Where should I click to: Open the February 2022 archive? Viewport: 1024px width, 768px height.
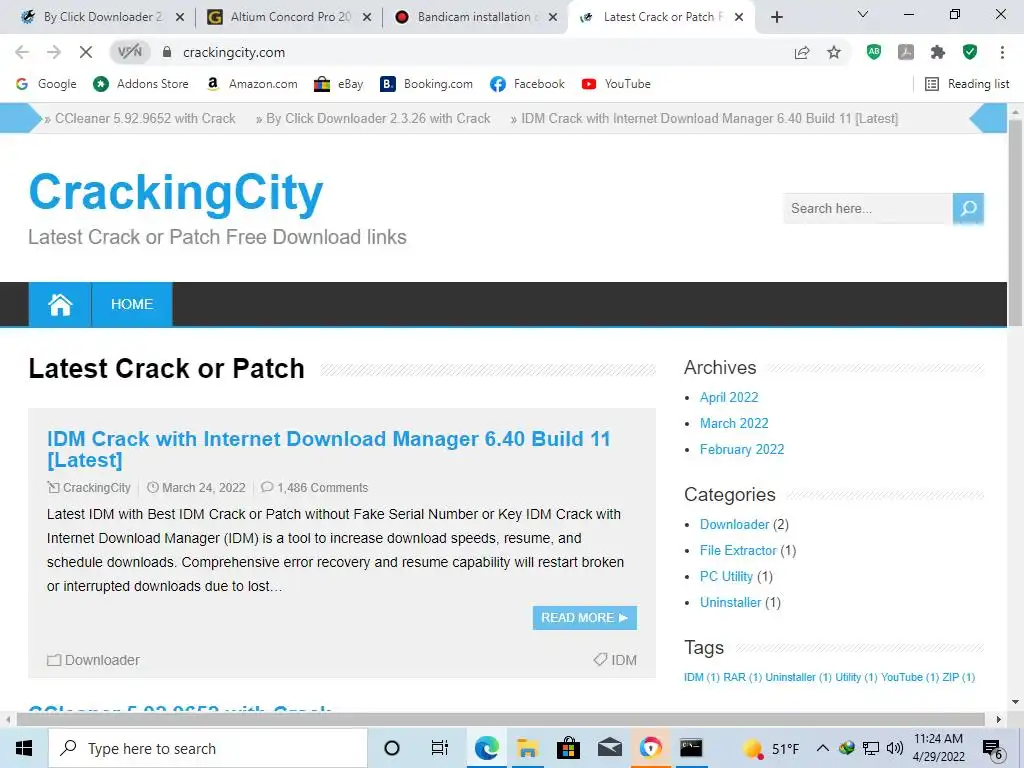point(742,449)
